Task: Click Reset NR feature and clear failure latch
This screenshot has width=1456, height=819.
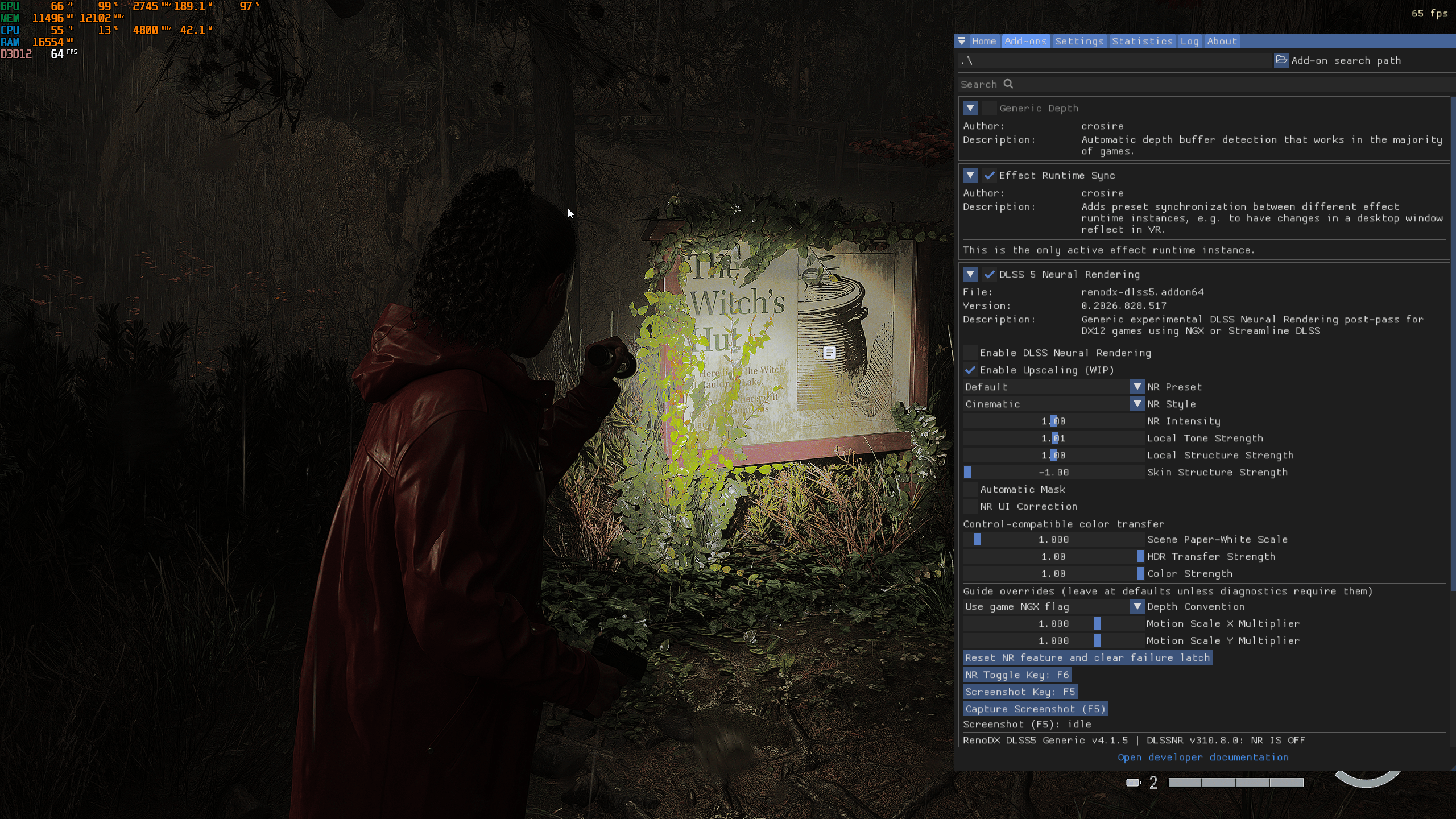Action: coord(1087,657)
